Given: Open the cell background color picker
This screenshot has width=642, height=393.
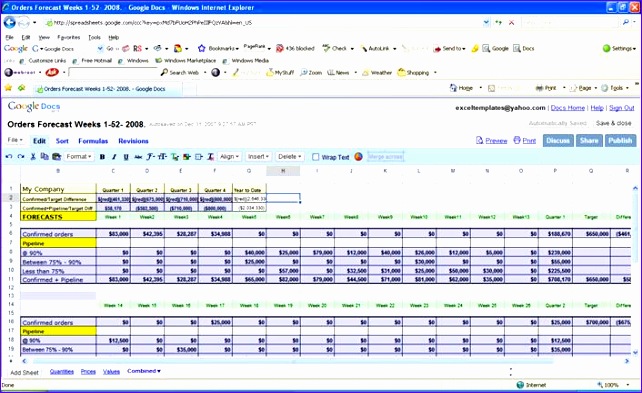Looking at the screenshot, I should pos(187,157).
